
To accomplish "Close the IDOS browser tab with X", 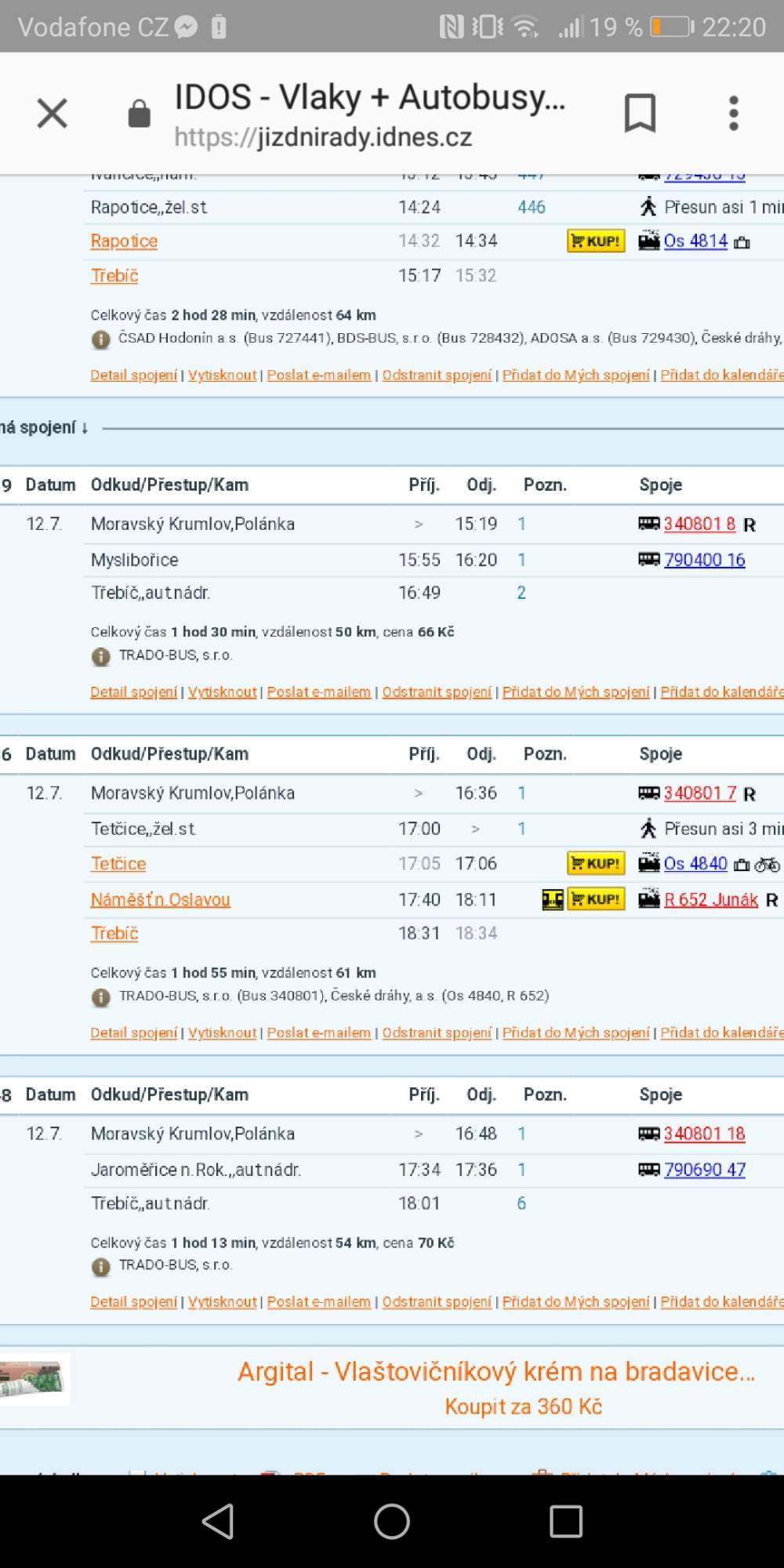I will point(53,114).
